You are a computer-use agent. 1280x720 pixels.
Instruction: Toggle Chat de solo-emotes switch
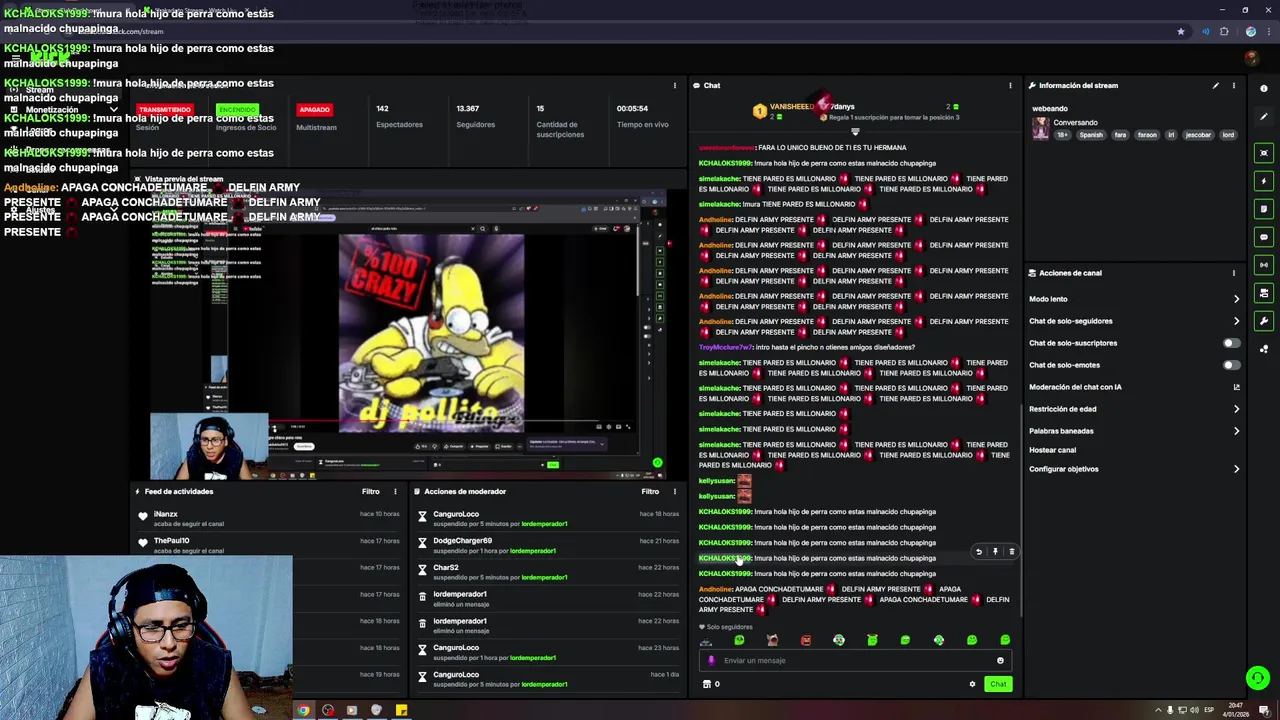click(1231, 365)
